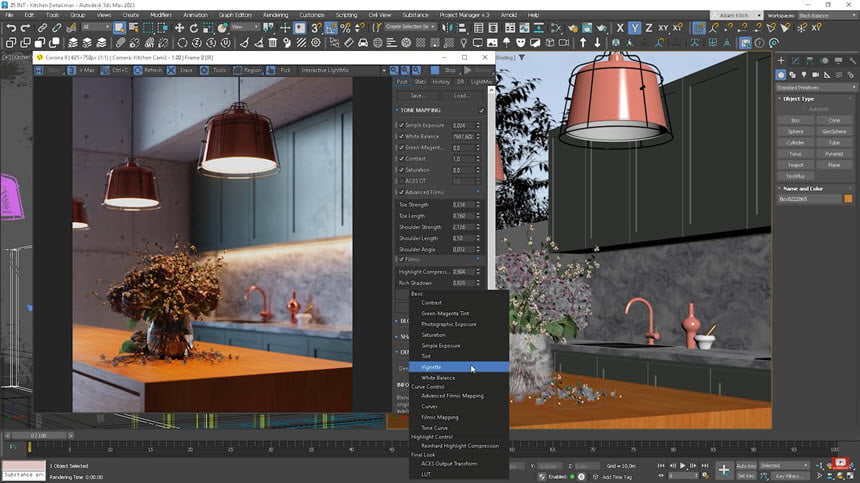Click the viewport filter funnel icon
Viewport: 860px width, 483px height.
coord(522,57)
